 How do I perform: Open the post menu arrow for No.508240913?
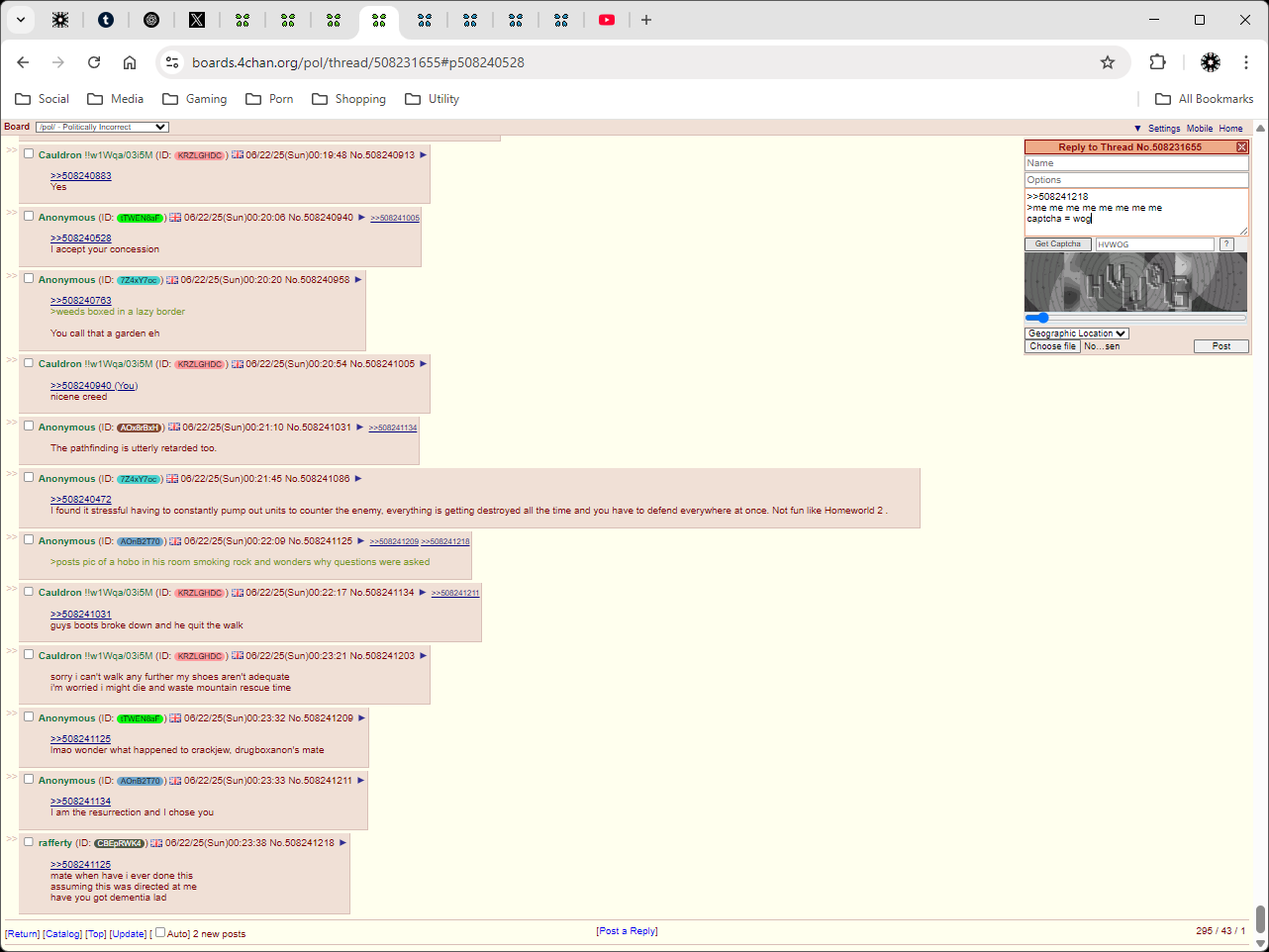click(424, 155)
